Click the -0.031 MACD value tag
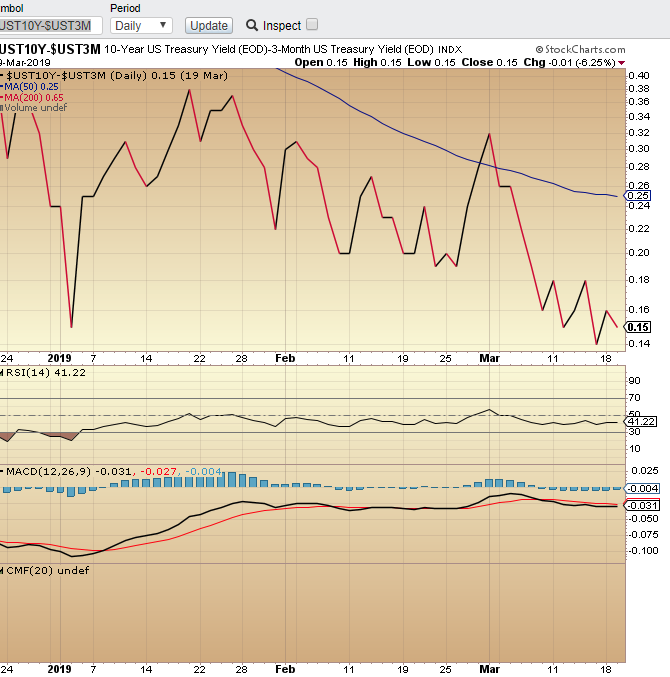670x677 pixels. click(x=642, y=505)
